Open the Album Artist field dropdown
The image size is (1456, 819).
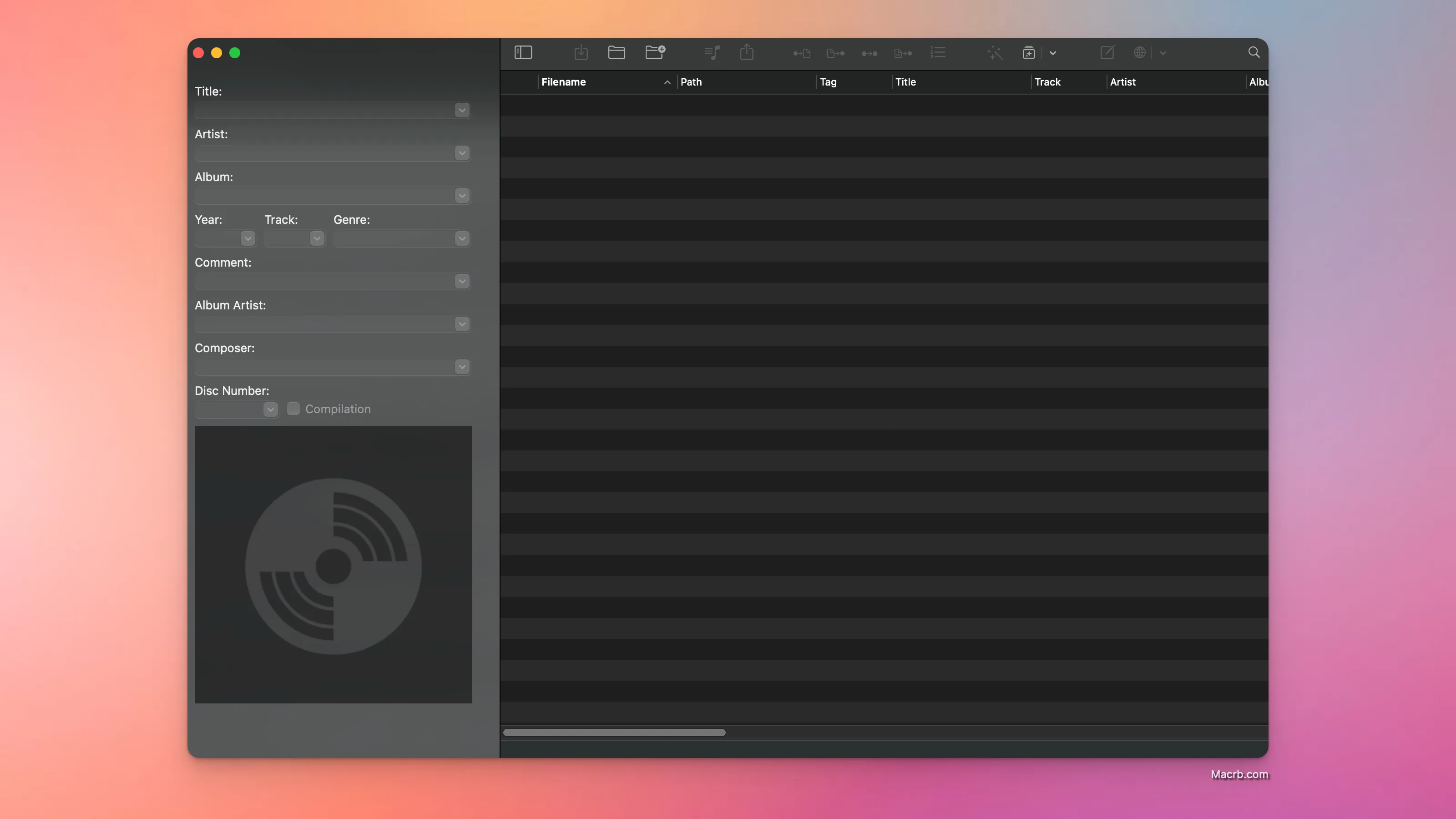[462, 324]
